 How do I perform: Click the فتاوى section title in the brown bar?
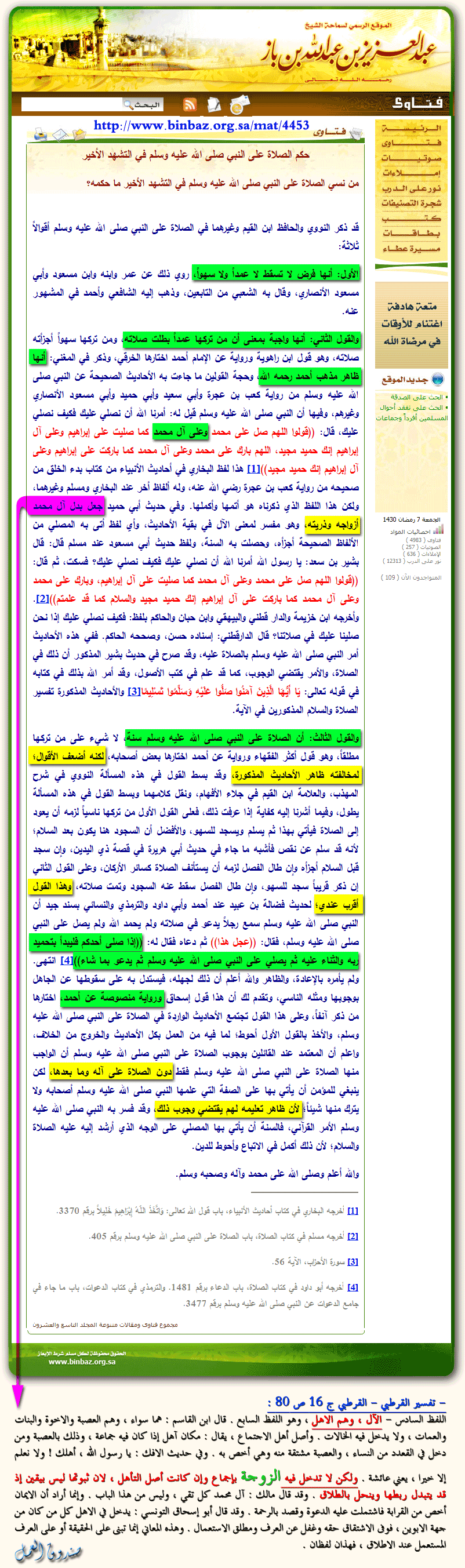(419, 104)
